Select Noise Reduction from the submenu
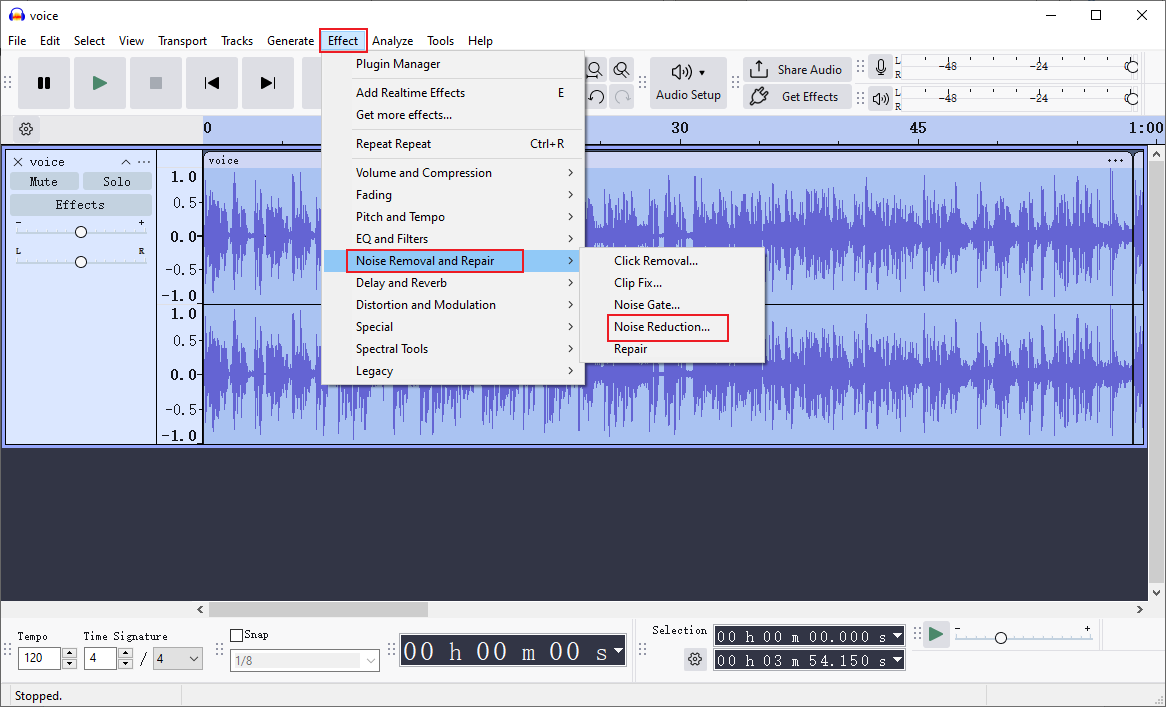The image size is (1166, 707). [x=667, y=327]
